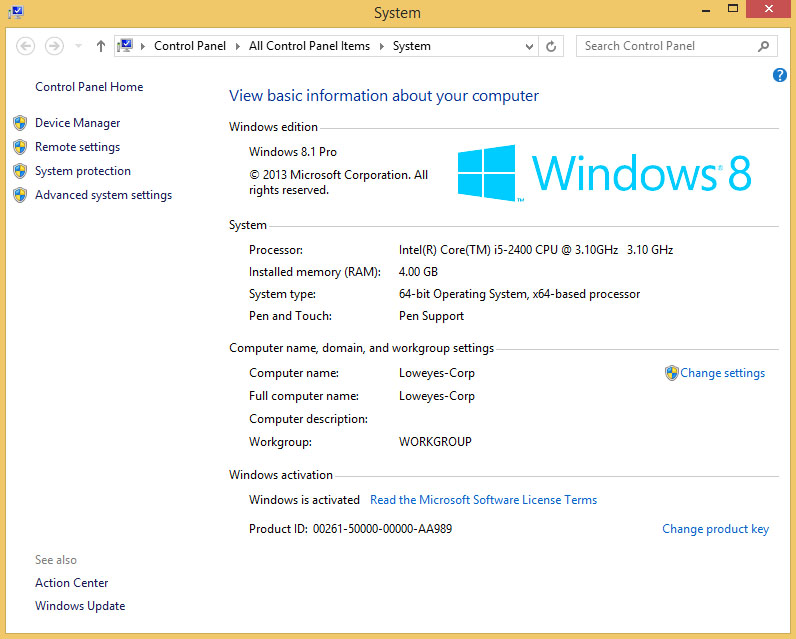Click 'View basic information about your computer' heading
Image resolution: width=796 pixels, height=639 pixels.
coord(384,96)
